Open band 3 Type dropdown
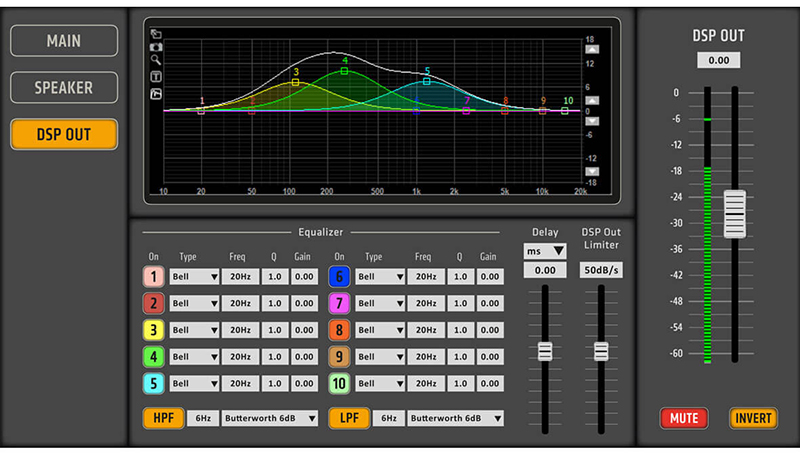800x456 pixels. coord(194,330)
